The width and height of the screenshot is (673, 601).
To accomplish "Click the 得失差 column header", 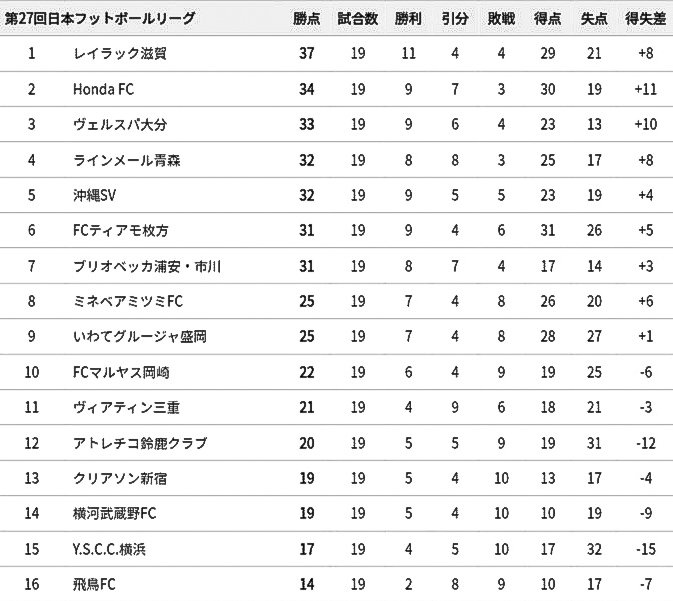I will point(644,18).
